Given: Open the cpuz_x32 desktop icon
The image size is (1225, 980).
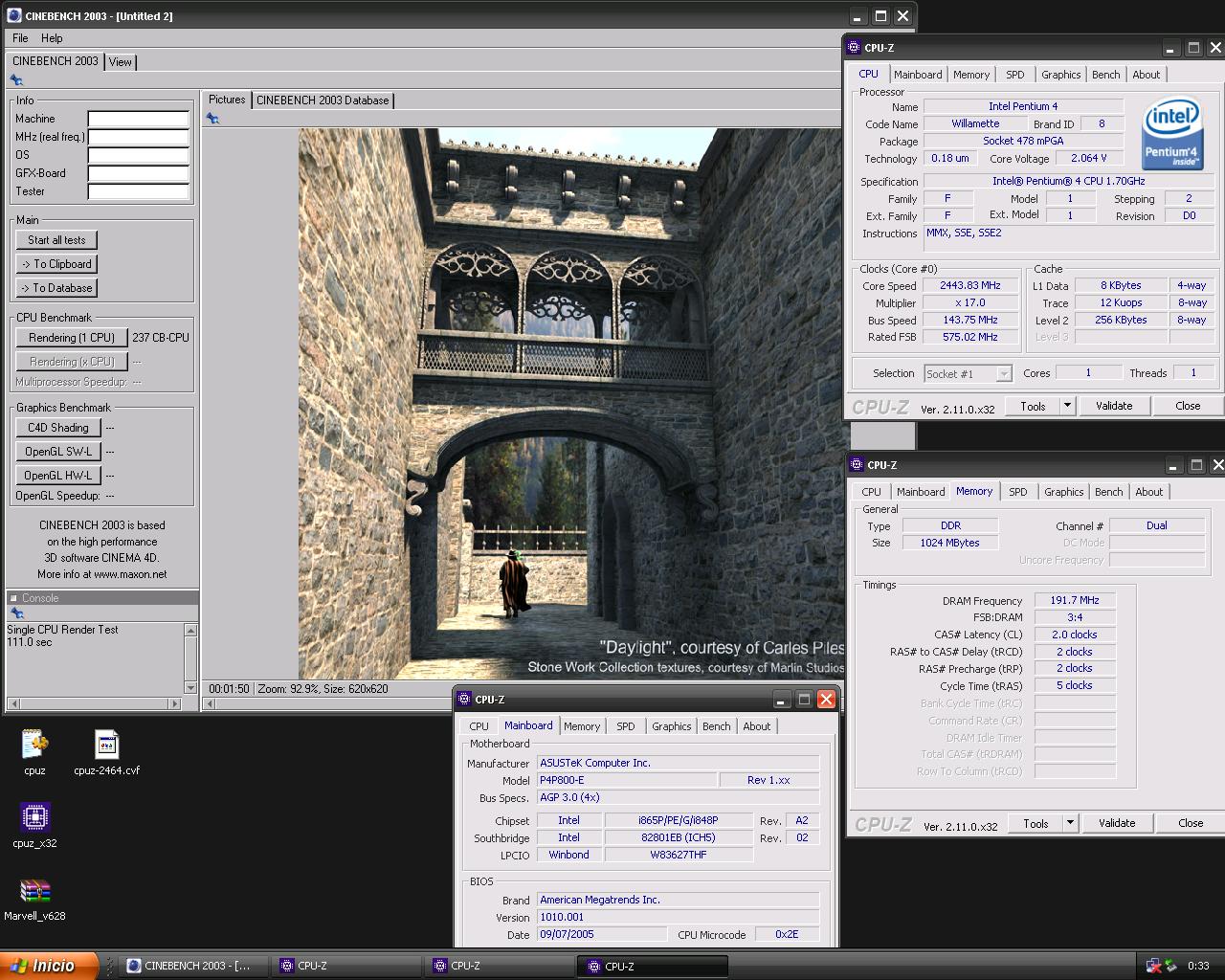Looking at the screenshot, I should tap(34, 825).
